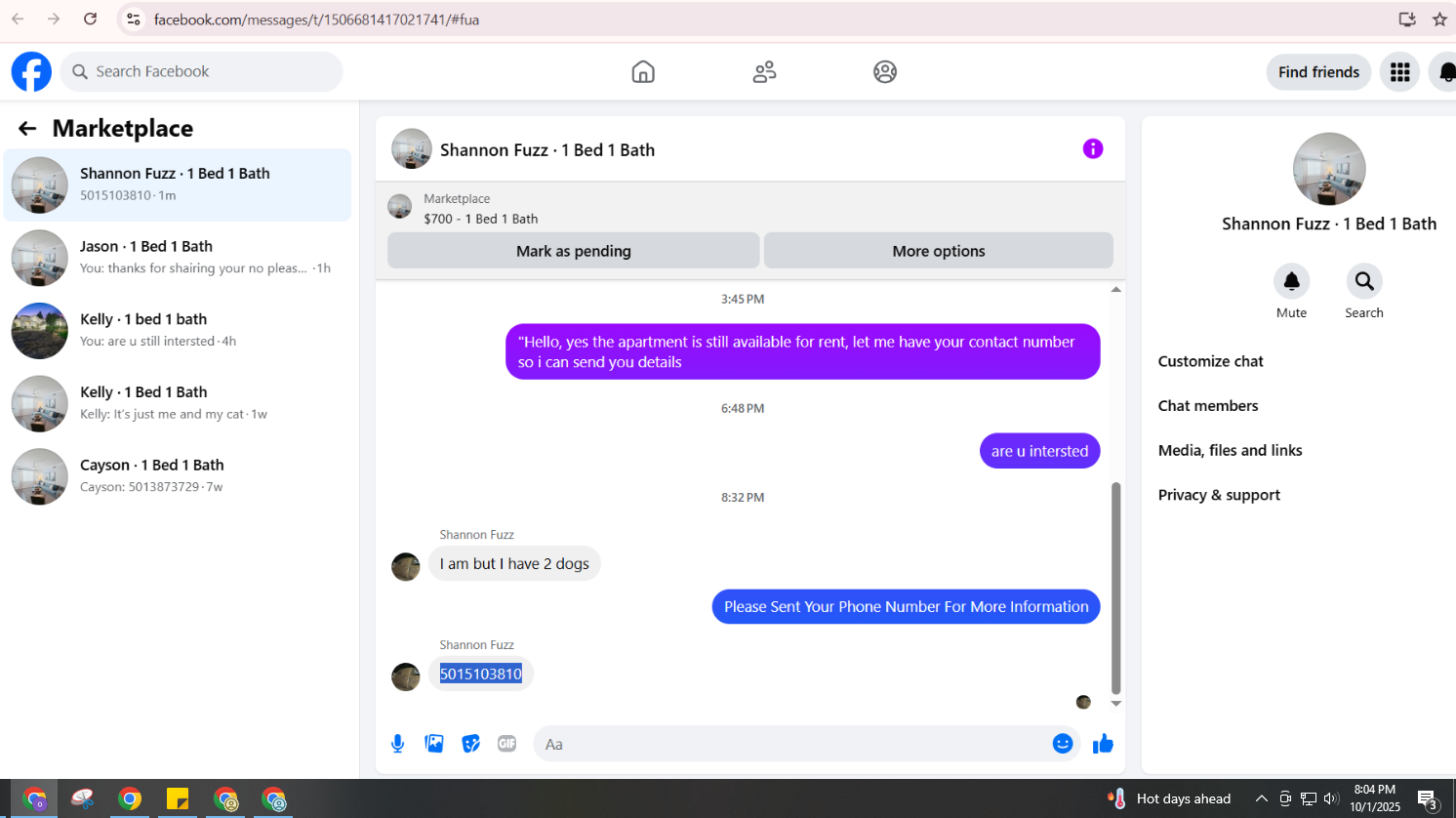This screenshot has height=818, width=1456.
Task: Attach a photo with the image icon
Action: [434, 744]
